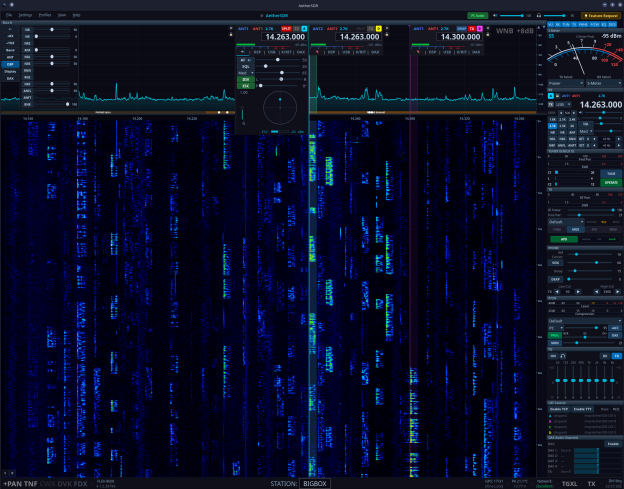Toggle the ESC button
Image resolution: width=624 pixels, height=489 pixels.
tap(246, 86)
